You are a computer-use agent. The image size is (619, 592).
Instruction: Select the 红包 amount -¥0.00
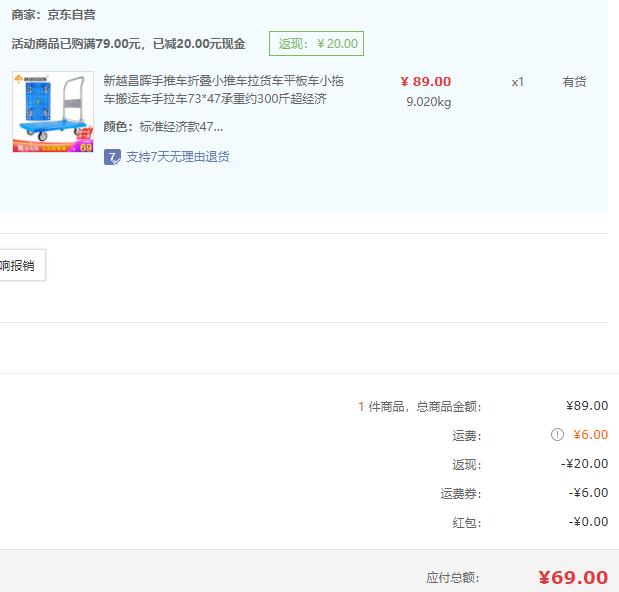coord(588,522)
